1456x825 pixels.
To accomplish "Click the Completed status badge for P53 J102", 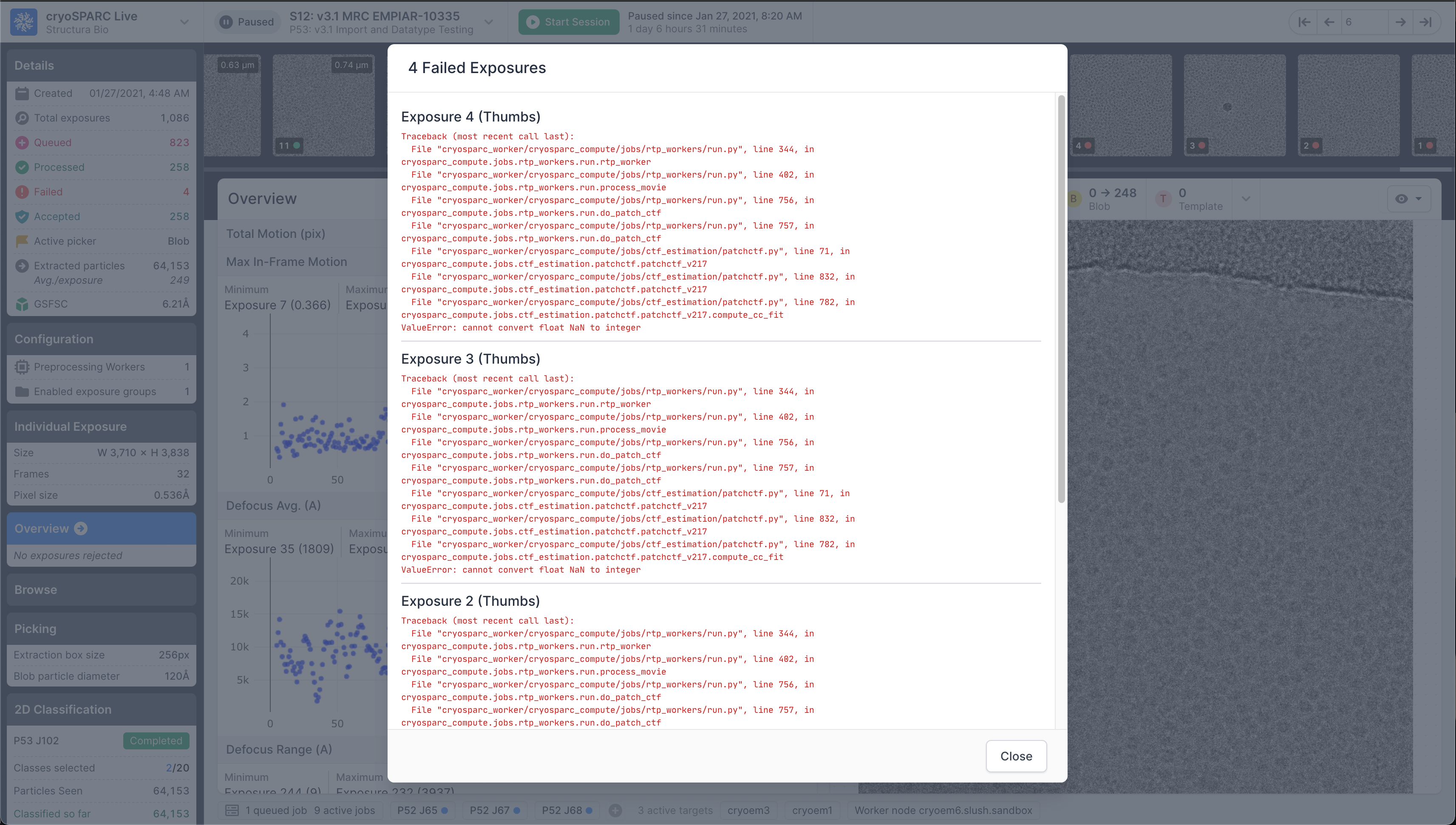I will (156, 740).
